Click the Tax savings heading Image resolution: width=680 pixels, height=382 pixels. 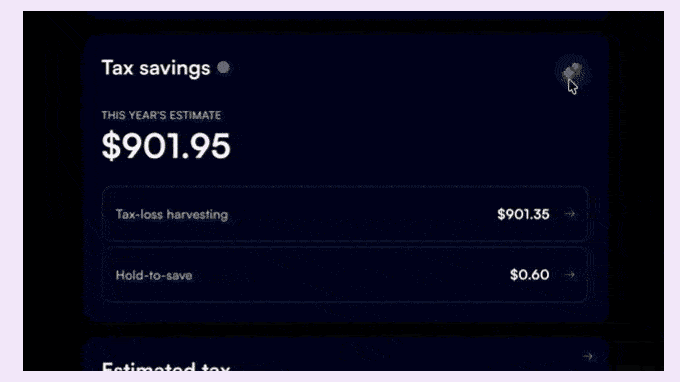pyautogui.click(x=156, y=68)
